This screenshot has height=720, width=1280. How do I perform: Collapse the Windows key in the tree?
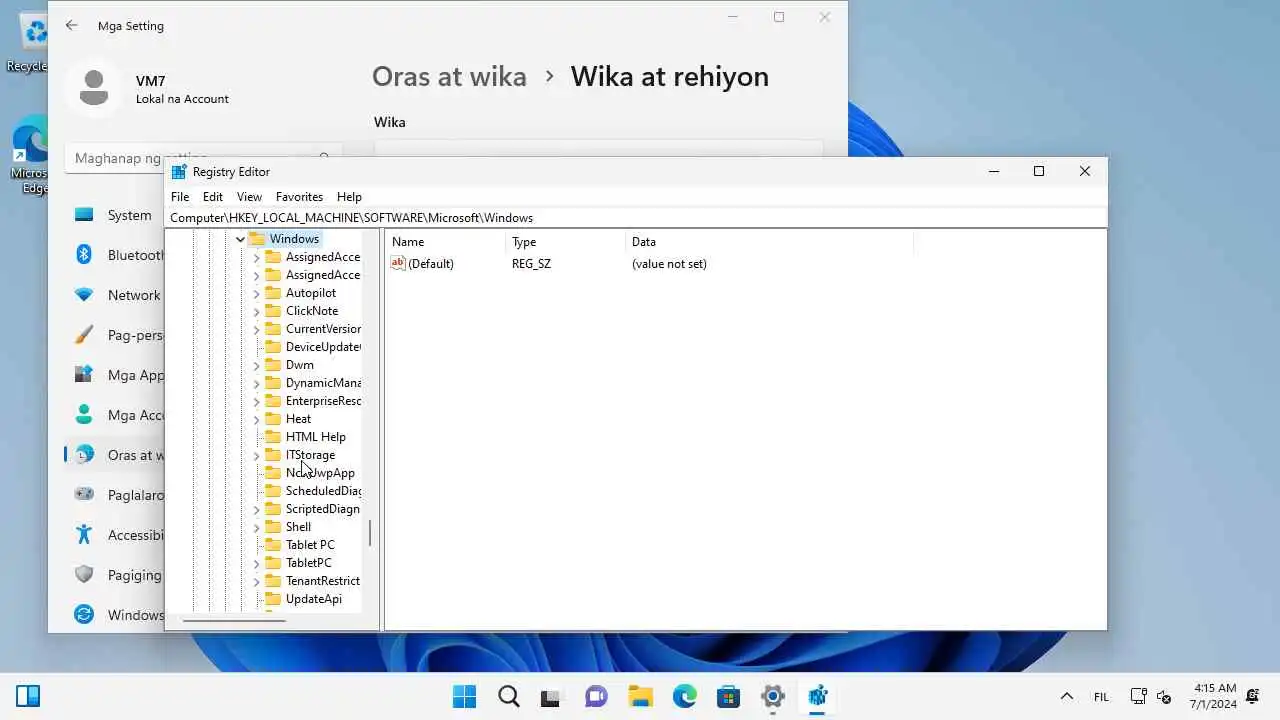240,239
